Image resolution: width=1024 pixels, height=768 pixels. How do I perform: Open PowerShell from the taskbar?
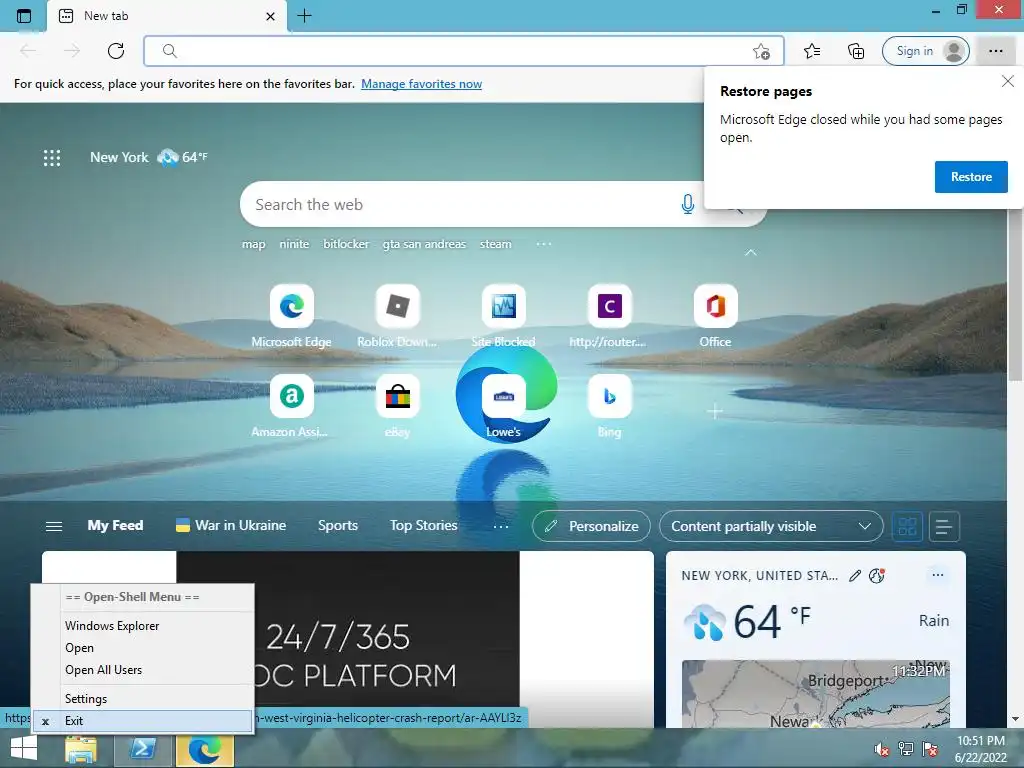(143, 748)
